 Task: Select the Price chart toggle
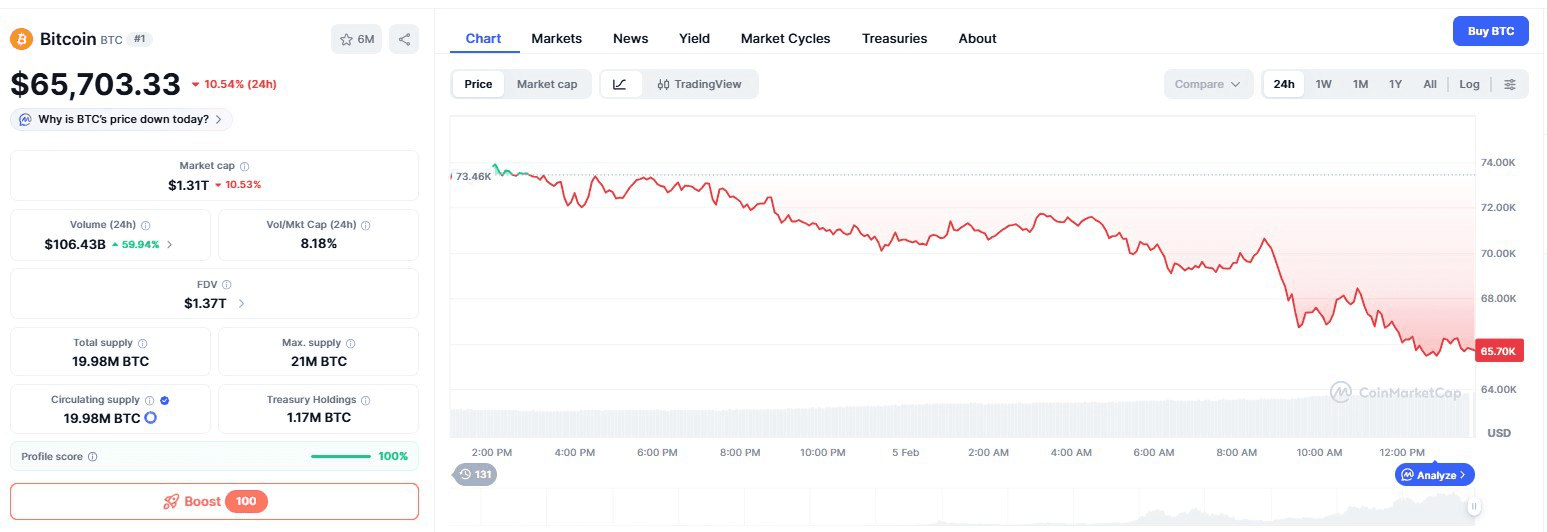click(x=478, y=84)
